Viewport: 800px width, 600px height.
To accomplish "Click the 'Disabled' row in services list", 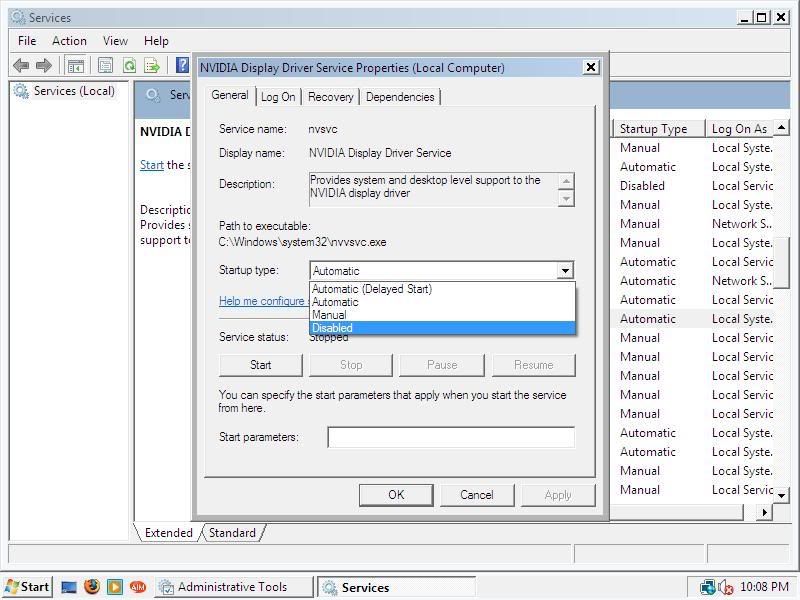I will pyautogui.click(x=642, y=186).
